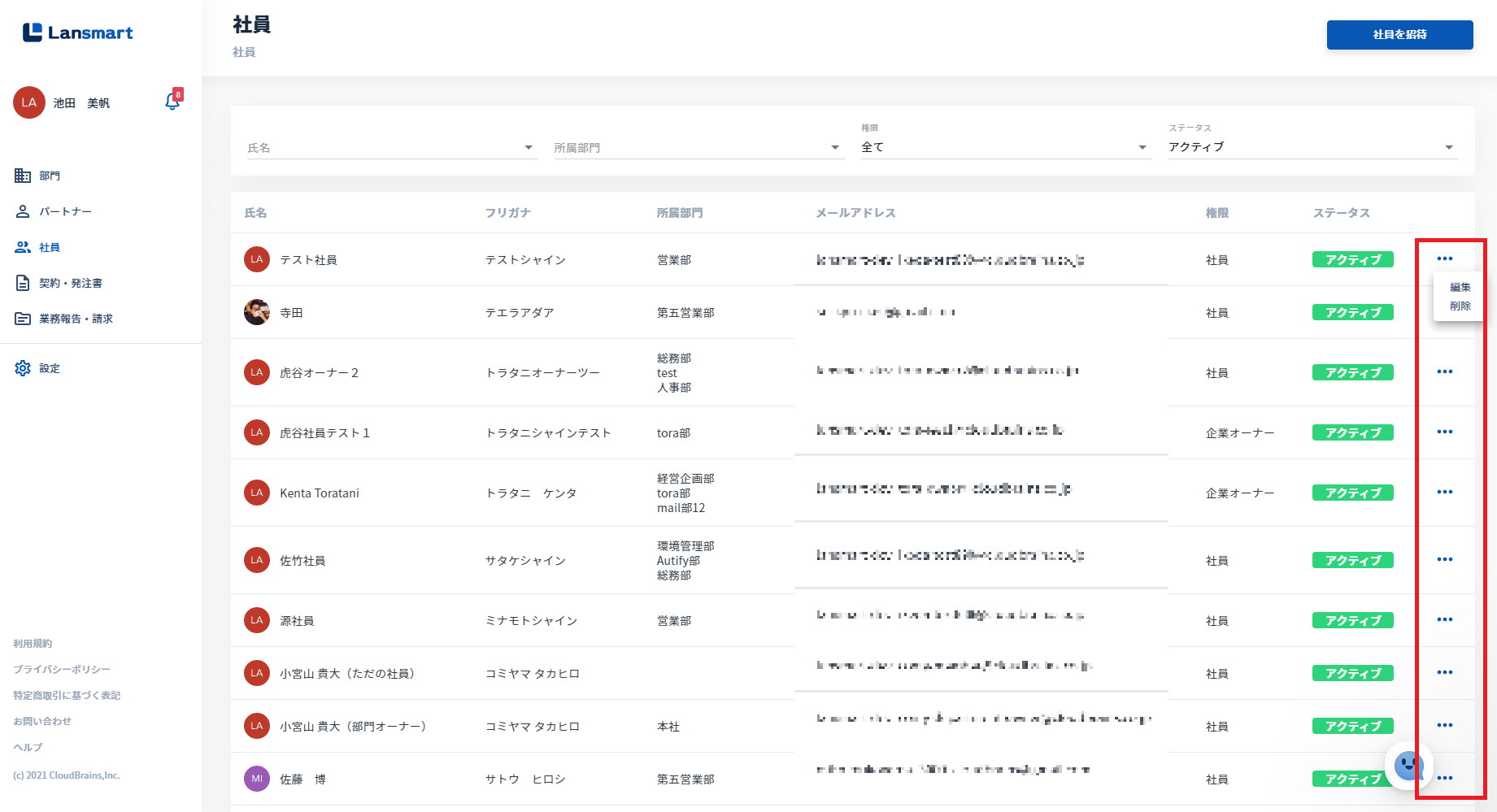The height and width of the screenshot is (812, 1497).
Task: Select 削除 from the context menu
Action: click(1460, 306)
